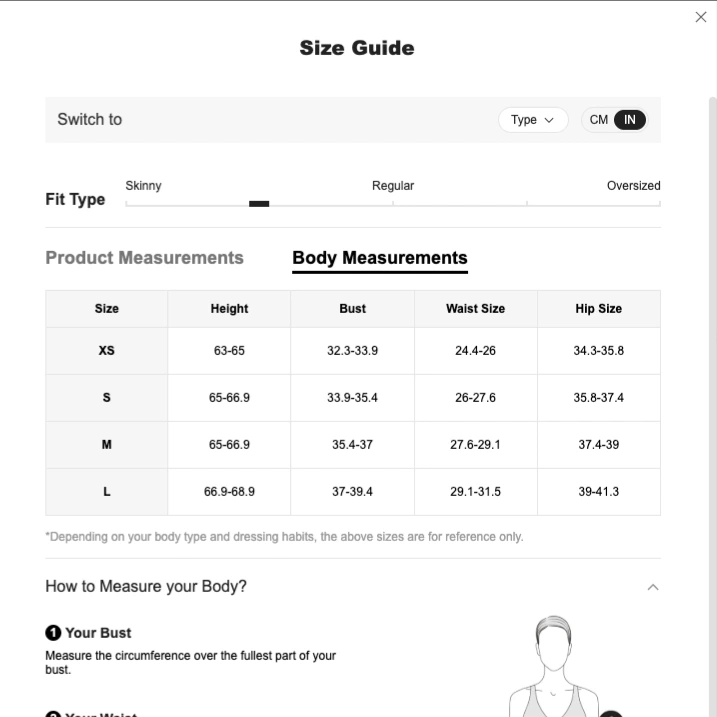Click the number 1 Your Bust icon
The image size is (717, 717).
coord(53,633)
